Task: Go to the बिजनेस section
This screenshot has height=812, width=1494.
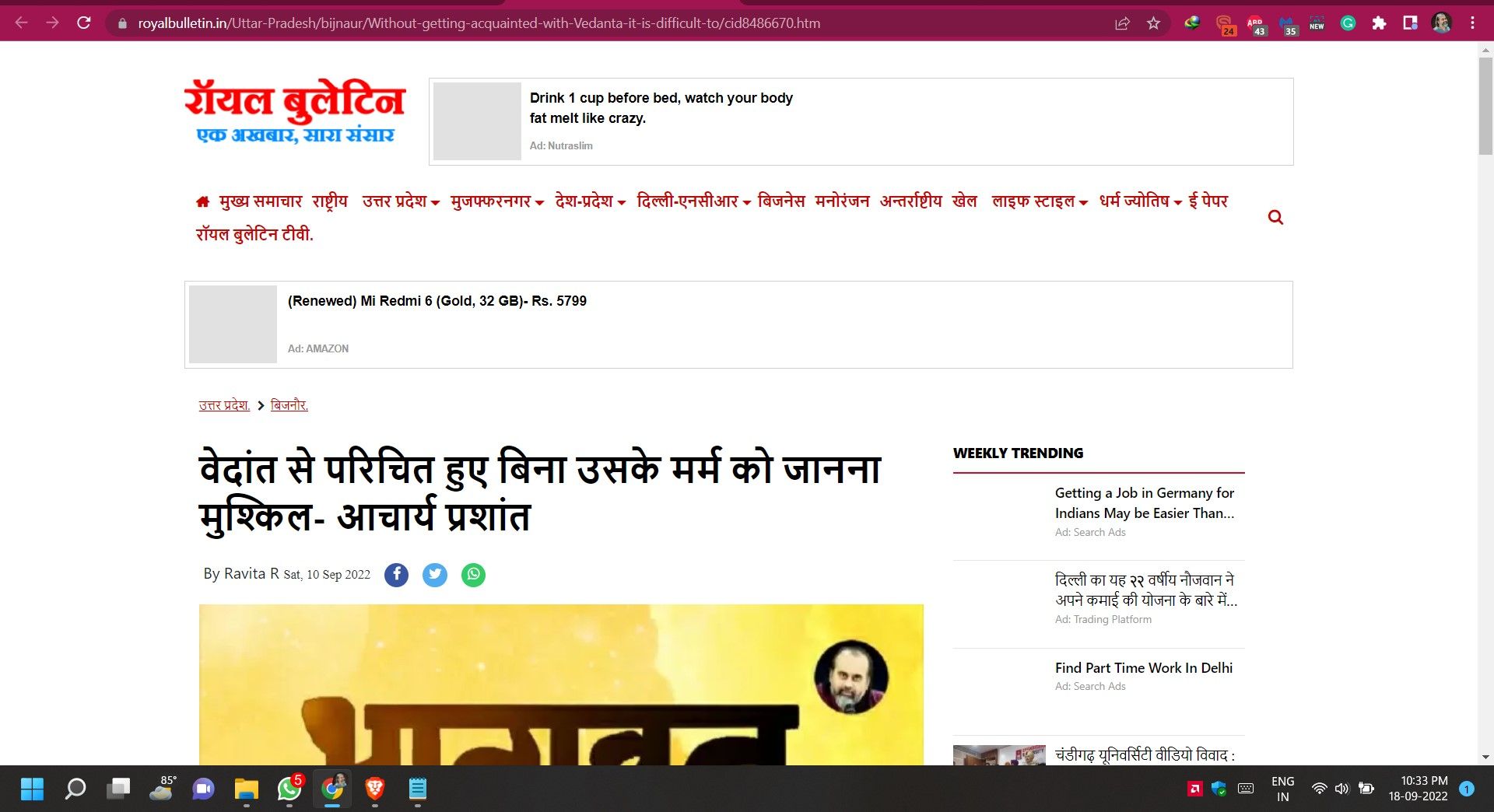Action: [x=780, y=201]
